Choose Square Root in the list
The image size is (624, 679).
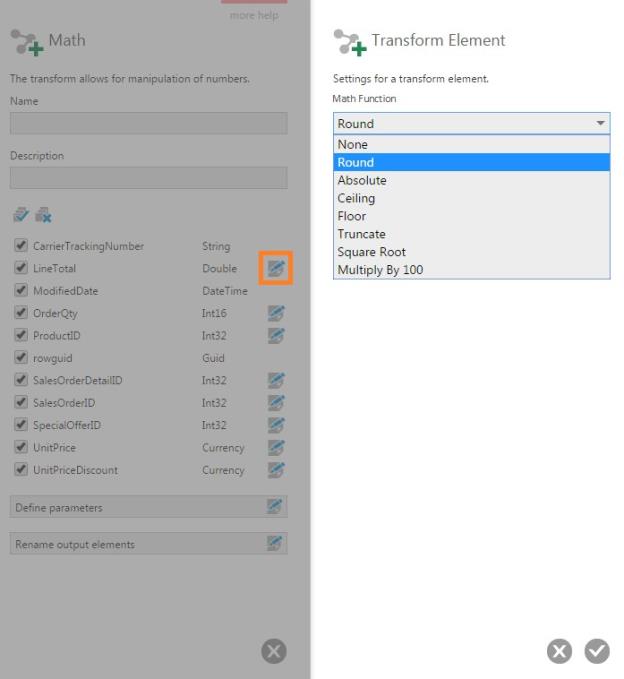coord(372,252)
